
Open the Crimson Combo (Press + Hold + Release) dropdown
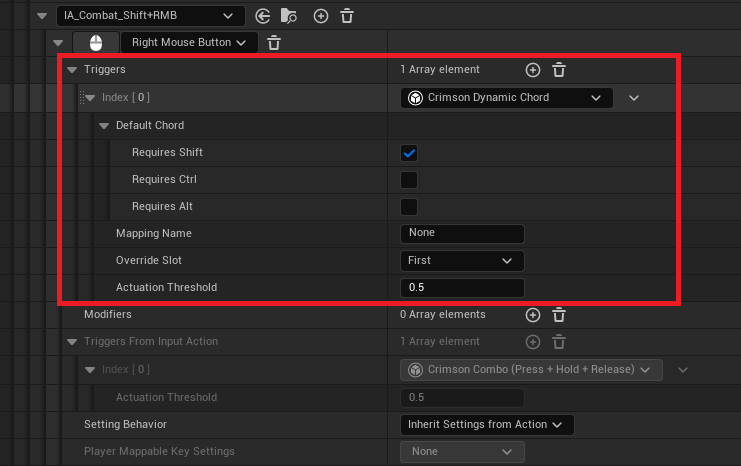pyautogui.click(x=531, y=370)
